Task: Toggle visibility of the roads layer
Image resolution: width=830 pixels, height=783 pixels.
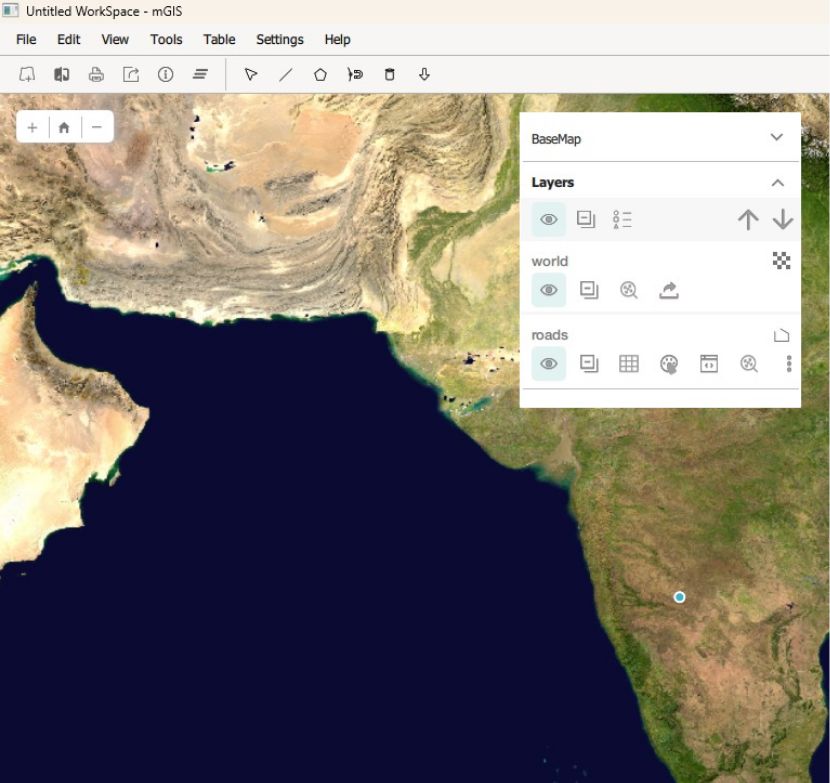Action: (548, 364)
